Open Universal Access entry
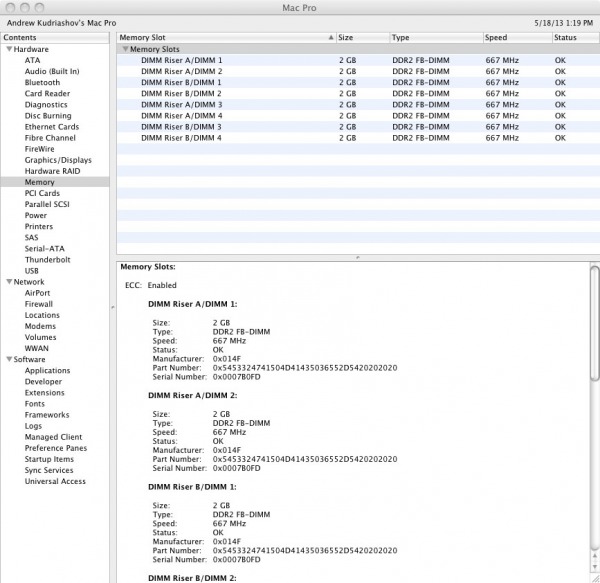This screenshot has width=600, height=583. [x=55, y=482]
